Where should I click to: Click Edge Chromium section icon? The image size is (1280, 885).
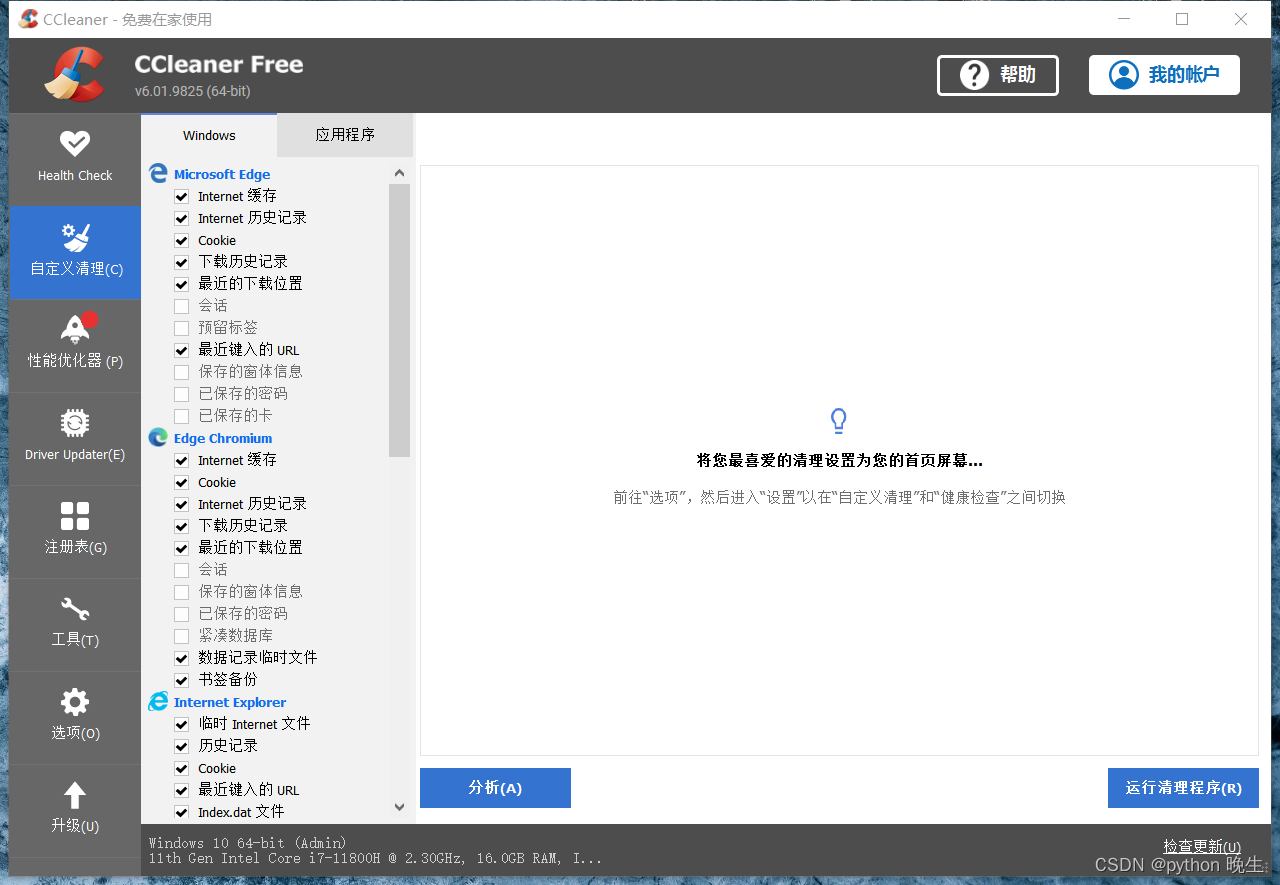[158, 438]
